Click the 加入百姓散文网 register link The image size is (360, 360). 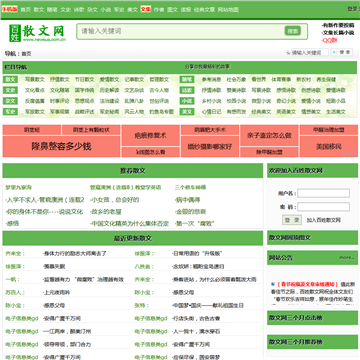click(324, 220)
